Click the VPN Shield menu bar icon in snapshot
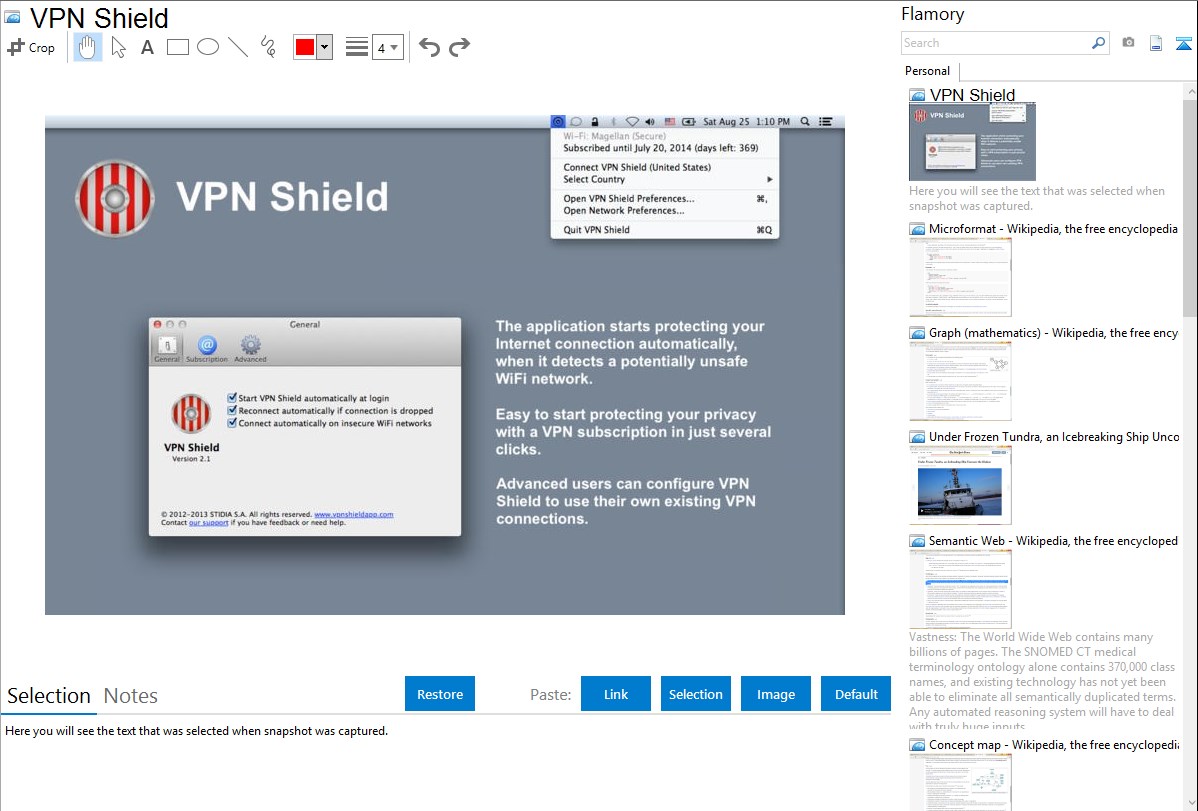This screenshot has height=811, width=1198. (x=558, y=122)
